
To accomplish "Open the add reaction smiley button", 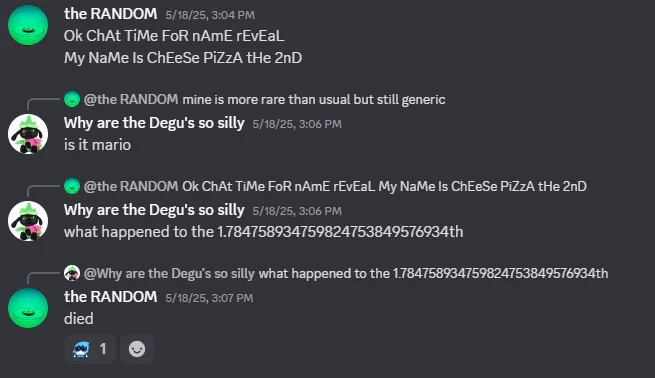I will coord(137,349).
